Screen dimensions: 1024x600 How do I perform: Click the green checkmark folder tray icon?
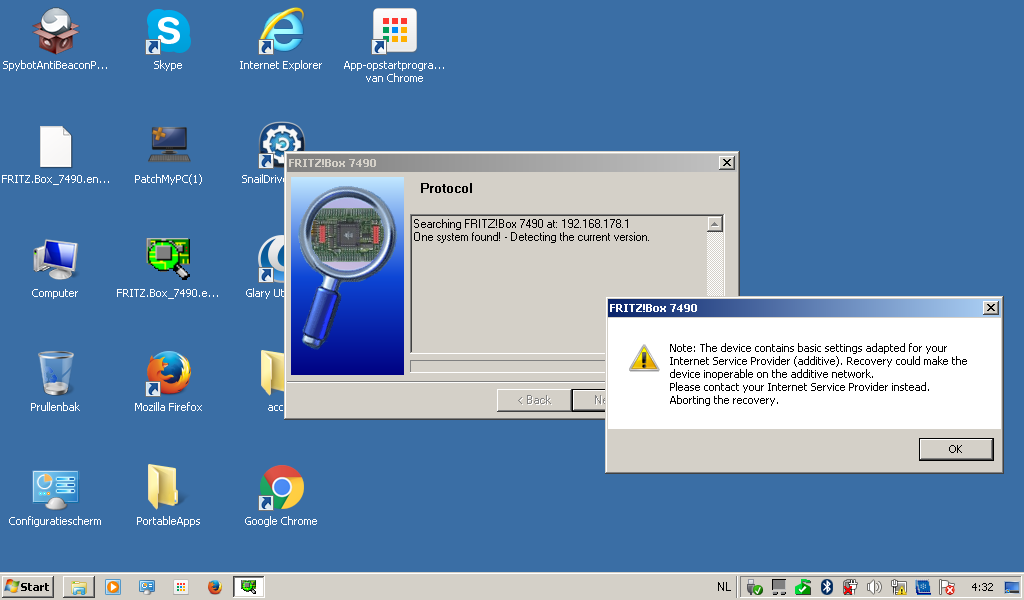tap(803, 587)
